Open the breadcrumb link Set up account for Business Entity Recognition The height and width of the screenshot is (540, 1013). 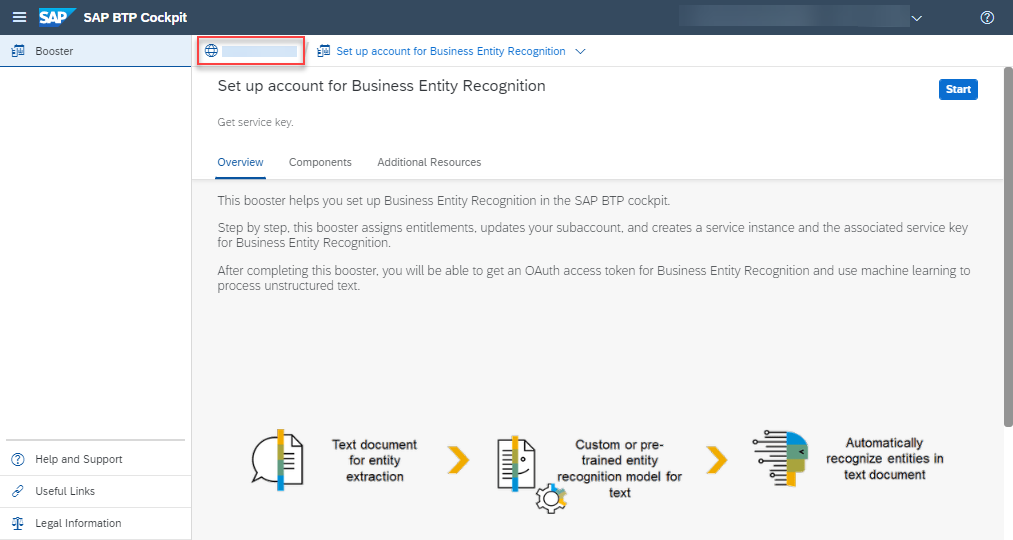(x=451, y=51)
